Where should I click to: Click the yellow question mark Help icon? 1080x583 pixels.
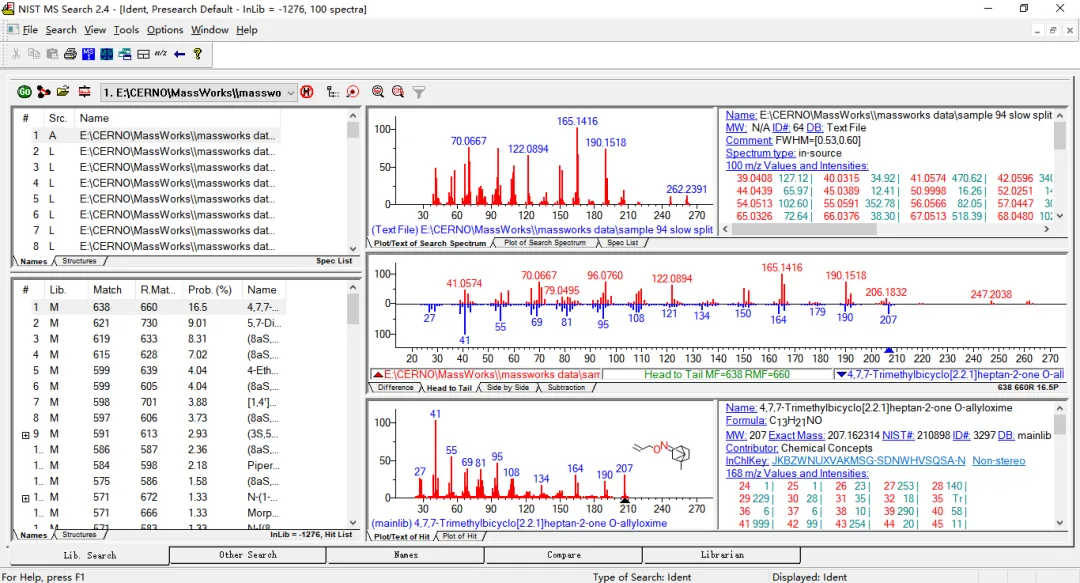pyautogui.click(x=198, y=54)
